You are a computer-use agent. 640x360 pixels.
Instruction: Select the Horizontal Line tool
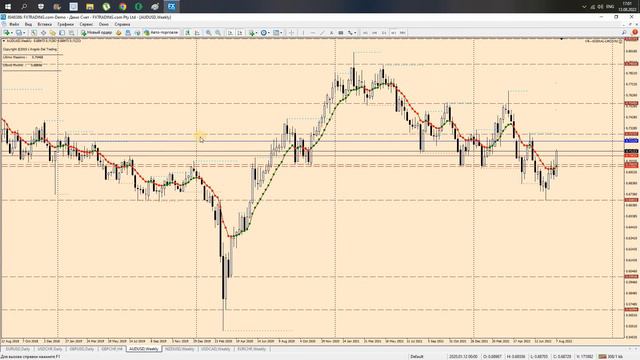(x=313, y=33)
